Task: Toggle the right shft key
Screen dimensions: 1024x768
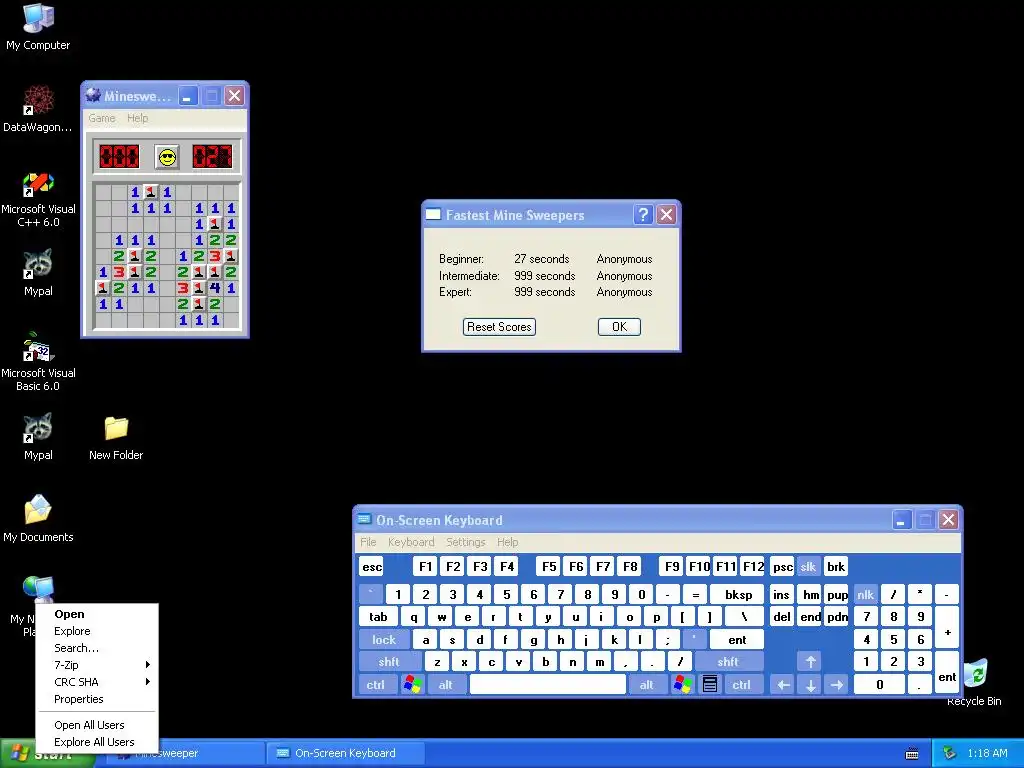Action: [x=728, y=662]
